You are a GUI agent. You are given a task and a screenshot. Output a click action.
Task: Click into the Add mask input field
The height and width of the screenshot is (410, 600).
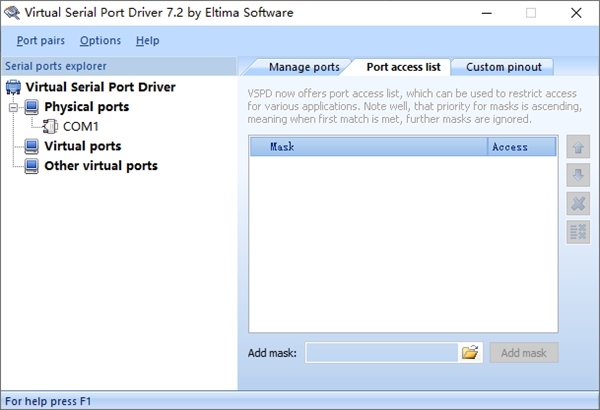382,353
